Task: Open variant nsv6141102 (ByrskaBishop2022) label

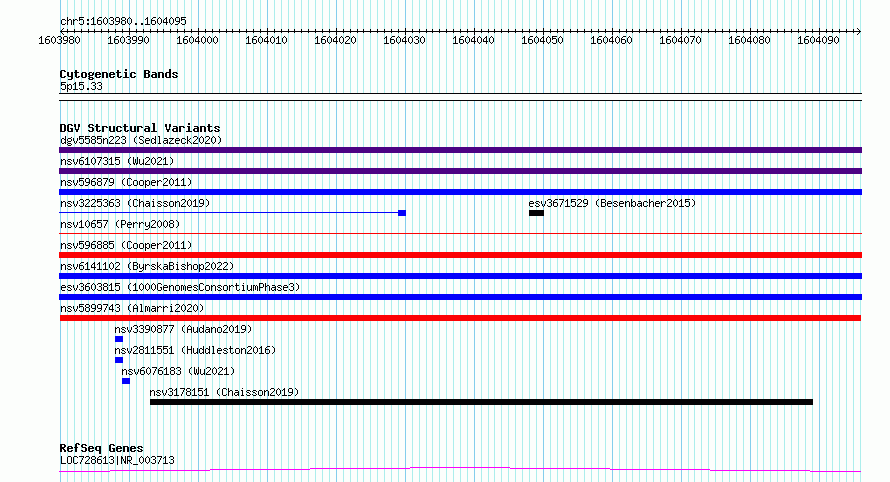Action: [x=147, y=266]
